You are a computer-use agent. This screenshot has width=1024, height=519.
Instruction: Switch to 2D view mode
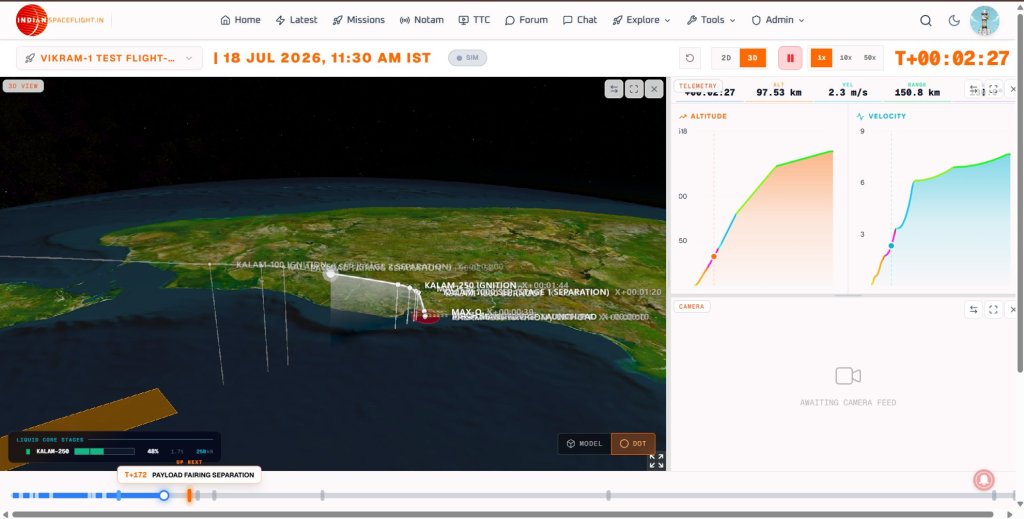click(726, 58)
